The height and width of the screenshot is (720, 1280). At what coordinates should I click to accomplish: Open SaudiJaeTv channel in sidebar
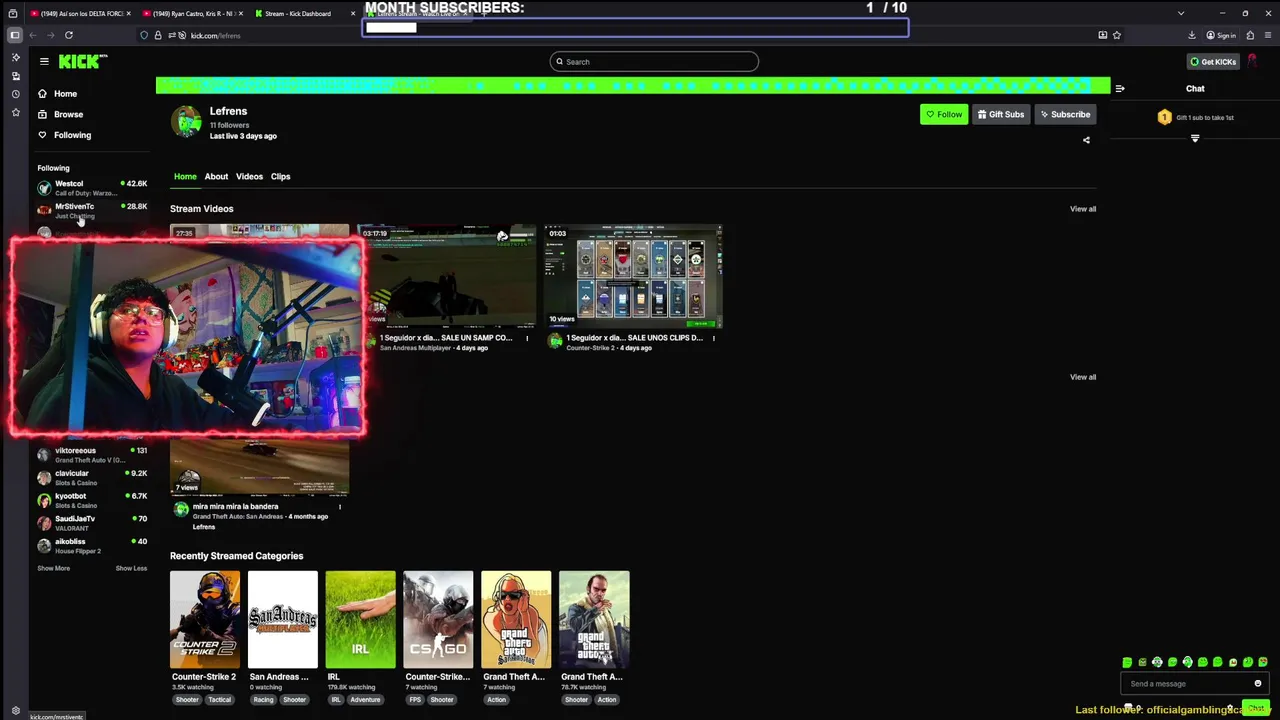pos(92,523)
